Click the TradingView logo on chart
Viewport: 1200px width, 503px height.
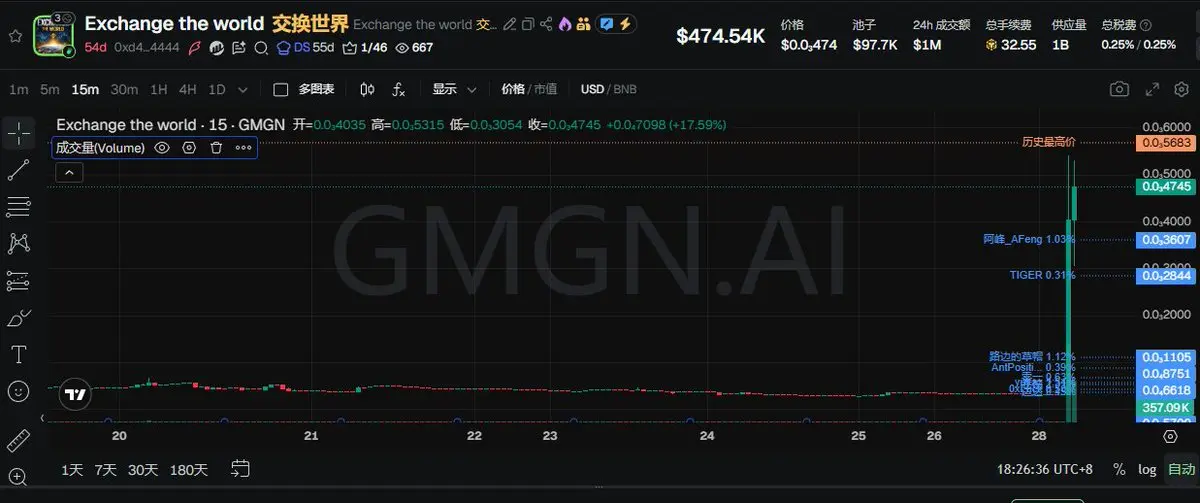[73, 394]
